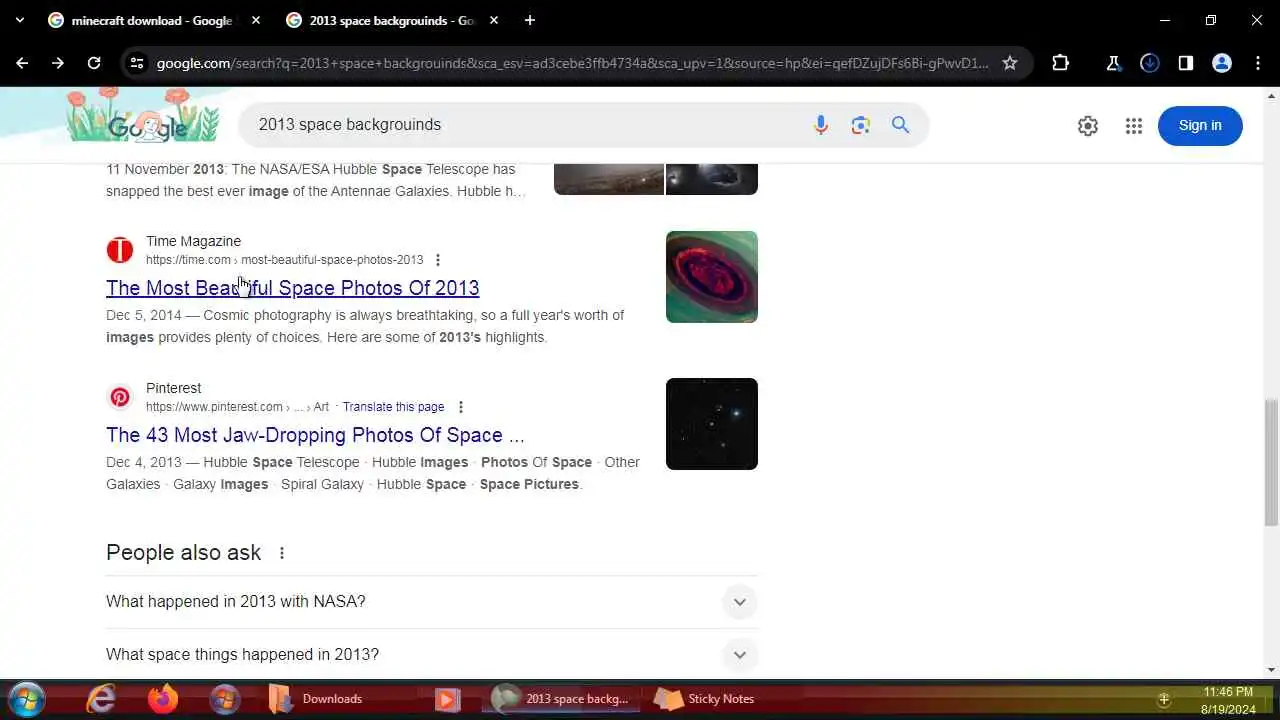The height and width of the screenshot is (720, 1280).
Task: Open a new browser tab
Action: pos(530,20)
